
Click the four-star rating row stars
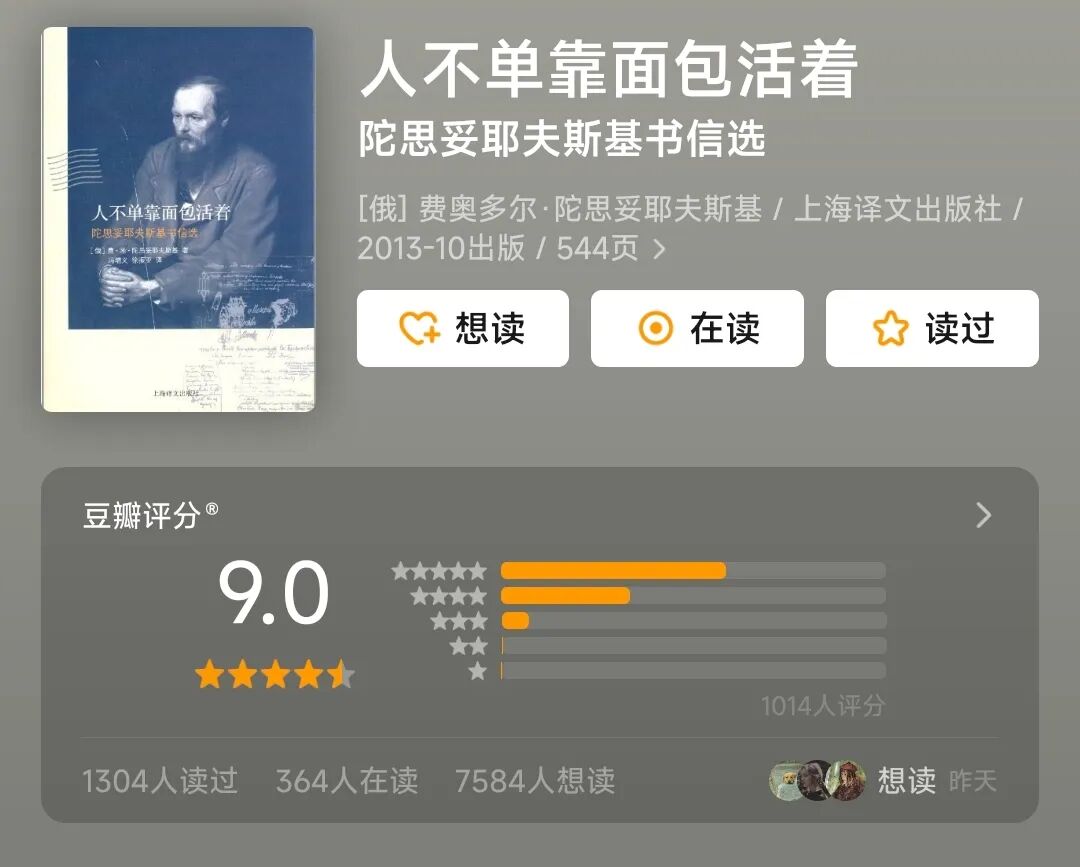pos(449,596)
